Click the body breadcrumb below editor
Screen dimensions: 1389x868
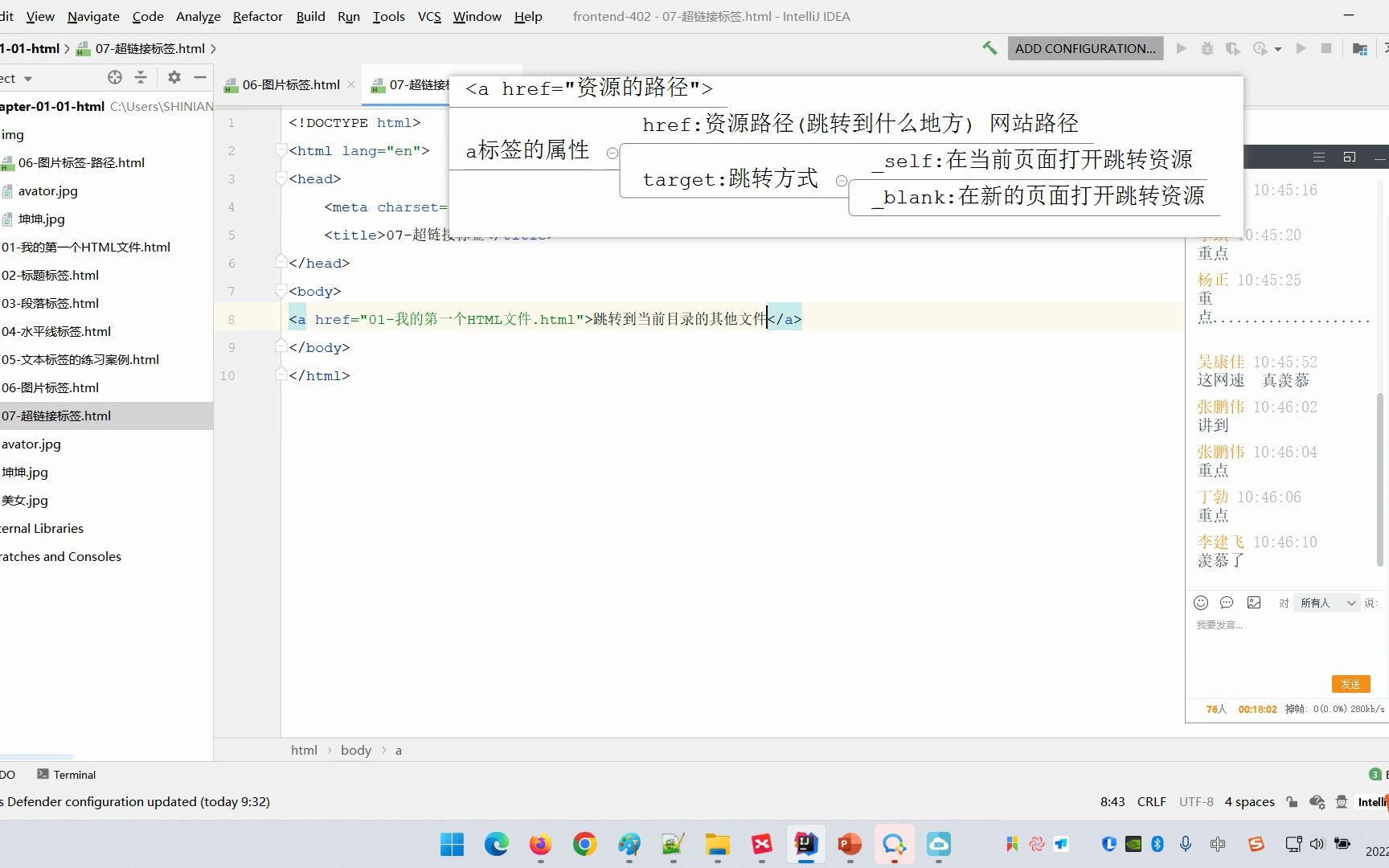[x=356, y=750]
